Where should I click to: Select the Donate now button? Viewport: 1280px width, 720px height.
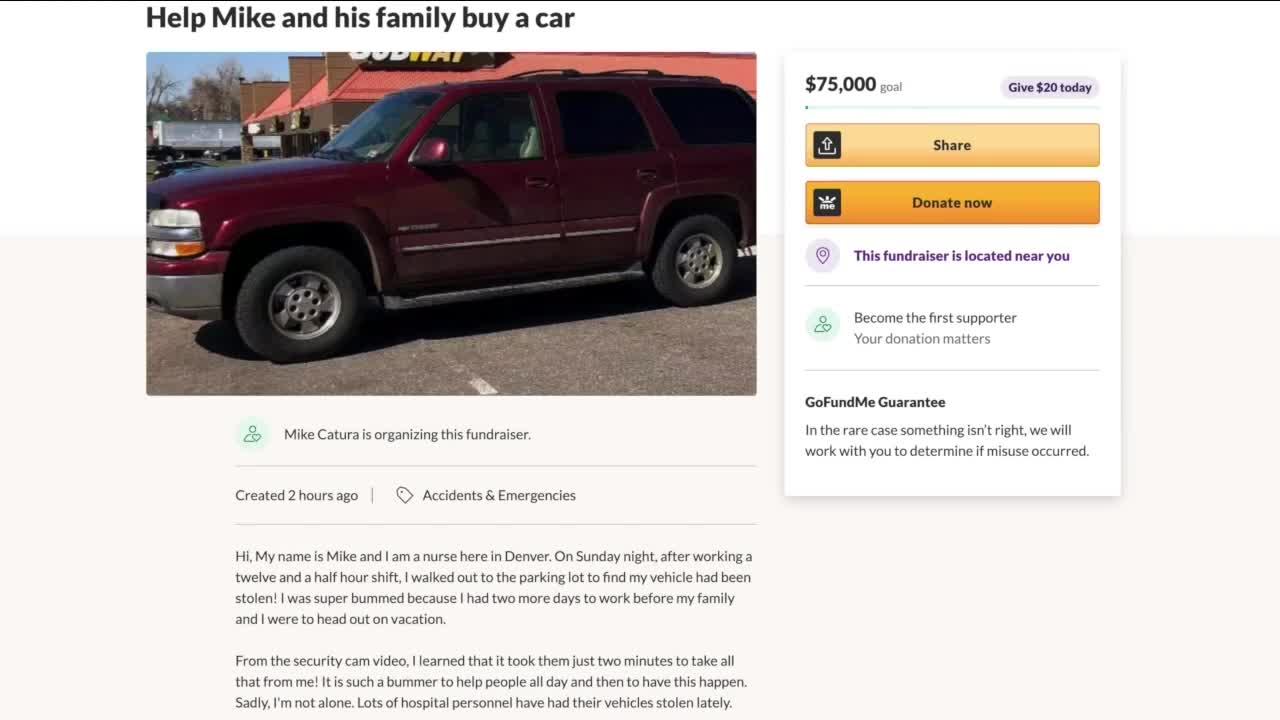point(952,203)
